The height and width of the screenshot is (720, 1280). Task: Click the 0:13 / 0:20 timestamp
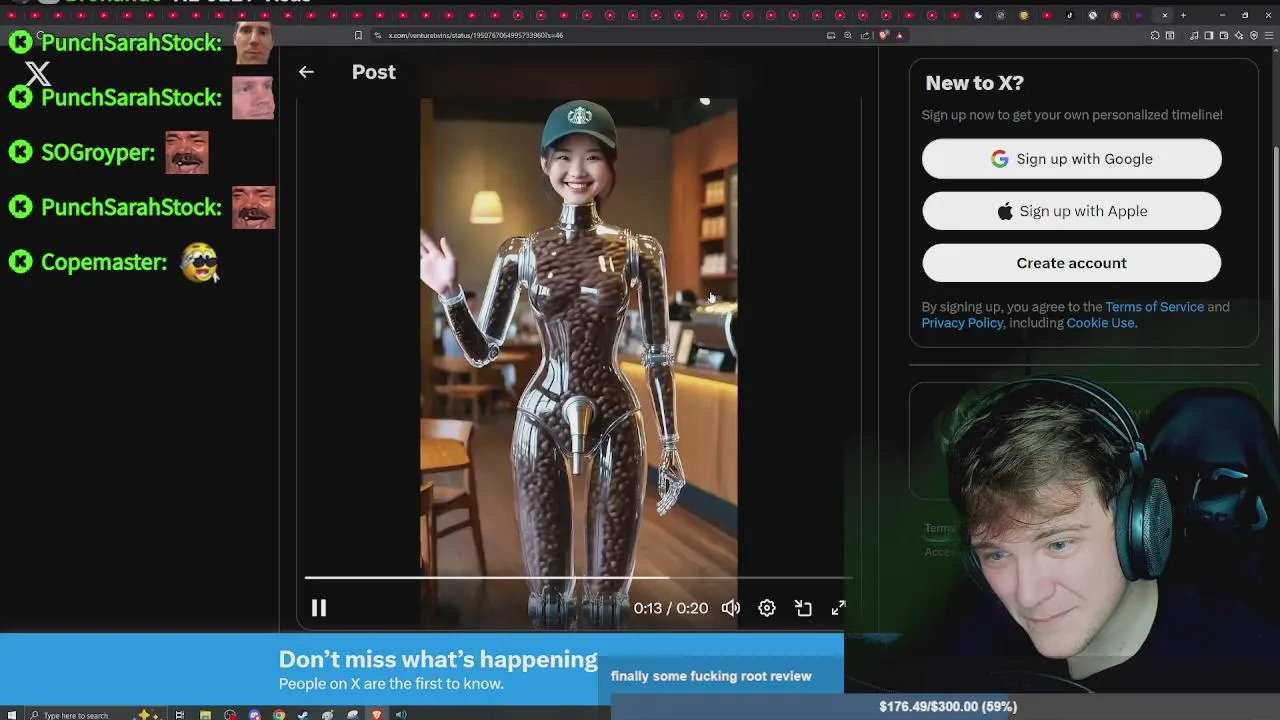coord(670,608)
